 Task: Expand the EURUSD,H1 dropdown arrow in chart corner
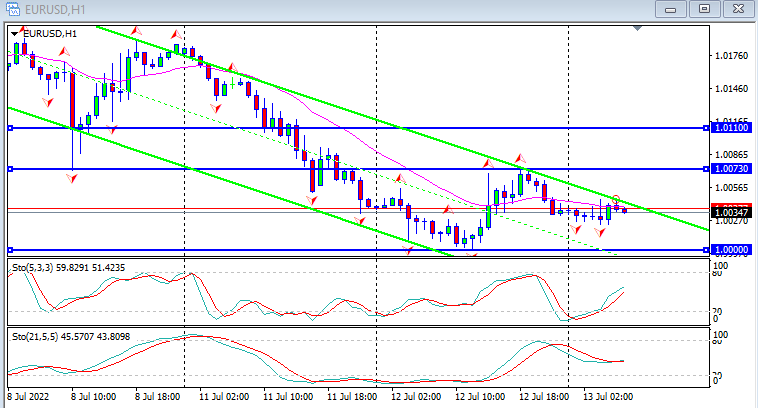15,34
